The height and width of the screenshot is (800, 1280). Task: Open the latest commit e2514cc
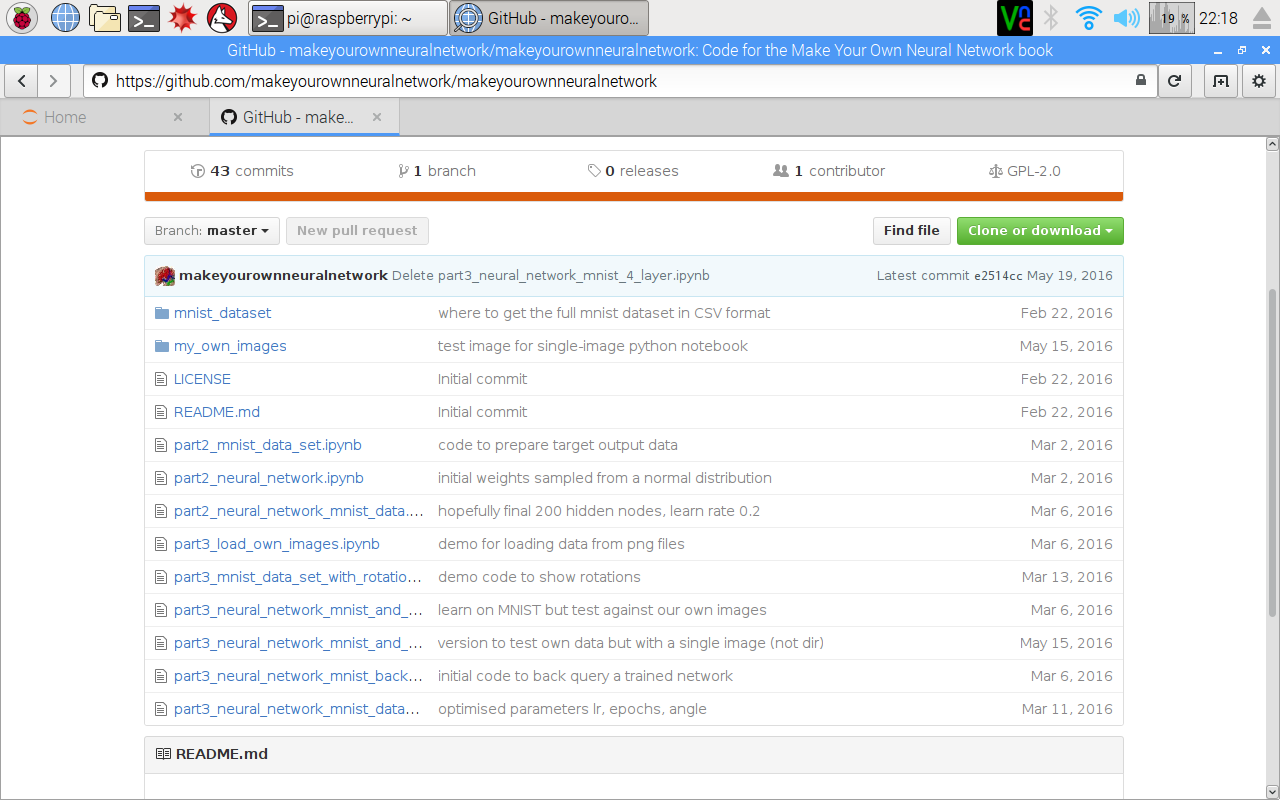click(998, 276)
